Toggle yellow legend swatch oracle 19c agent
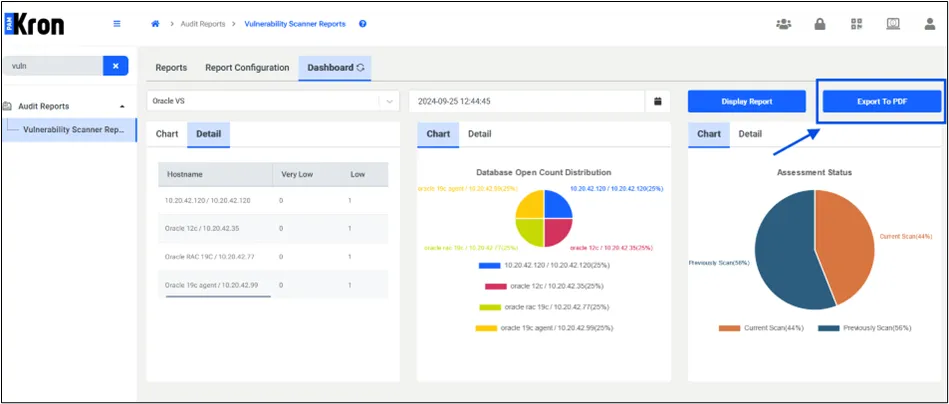949x404 pixels. tap(486, 328)
